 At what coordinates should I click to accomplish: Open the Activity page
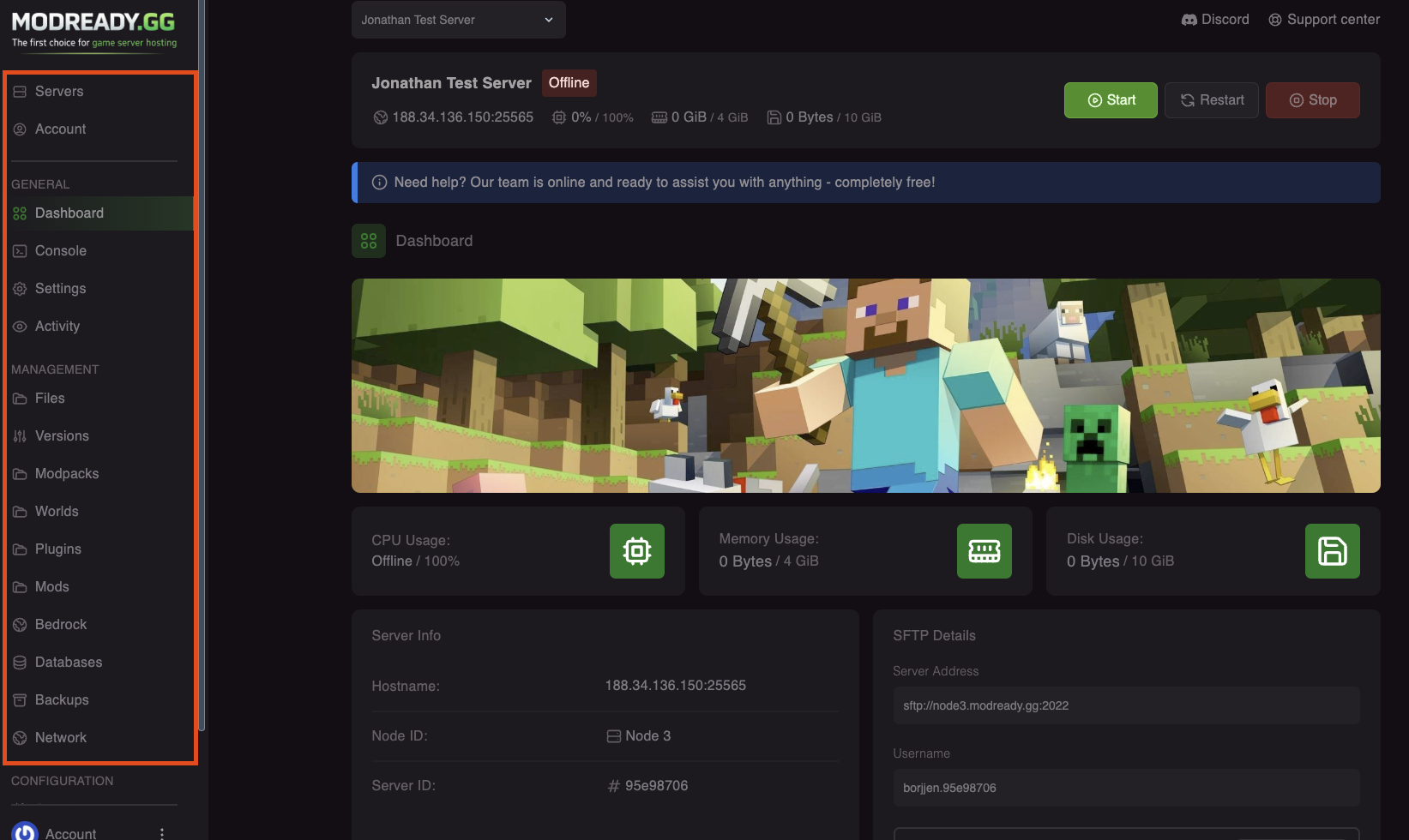point(57,326)
